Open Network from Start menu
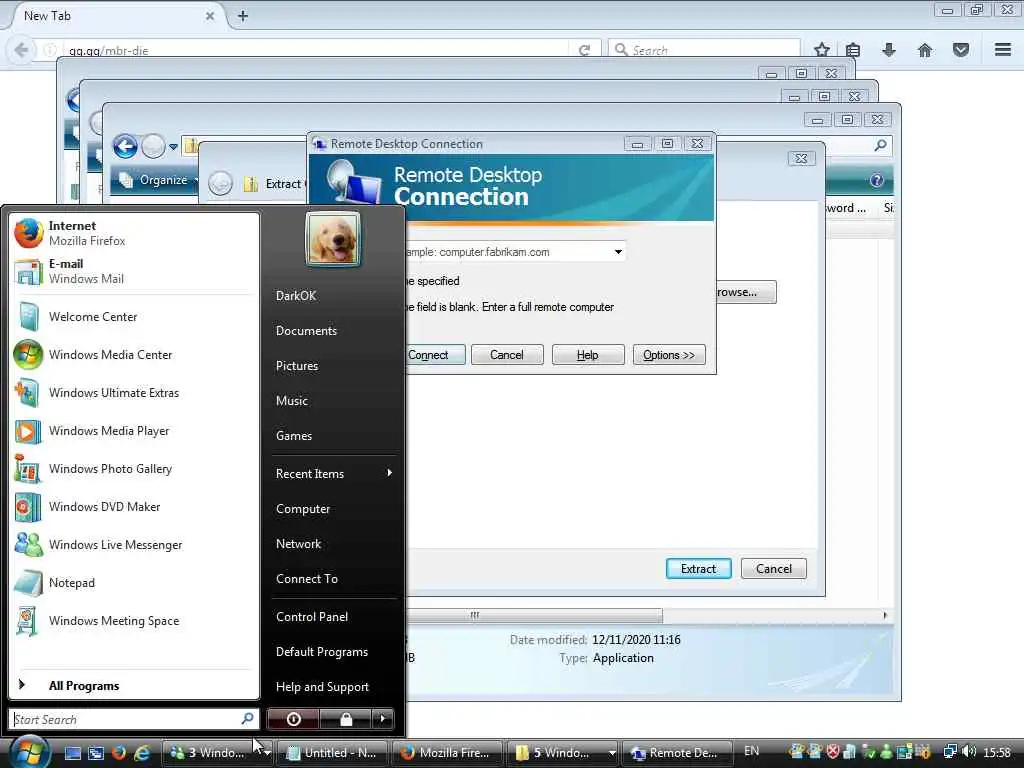The width and height of the screenshot is (1024, 768). tap(298, 543)
